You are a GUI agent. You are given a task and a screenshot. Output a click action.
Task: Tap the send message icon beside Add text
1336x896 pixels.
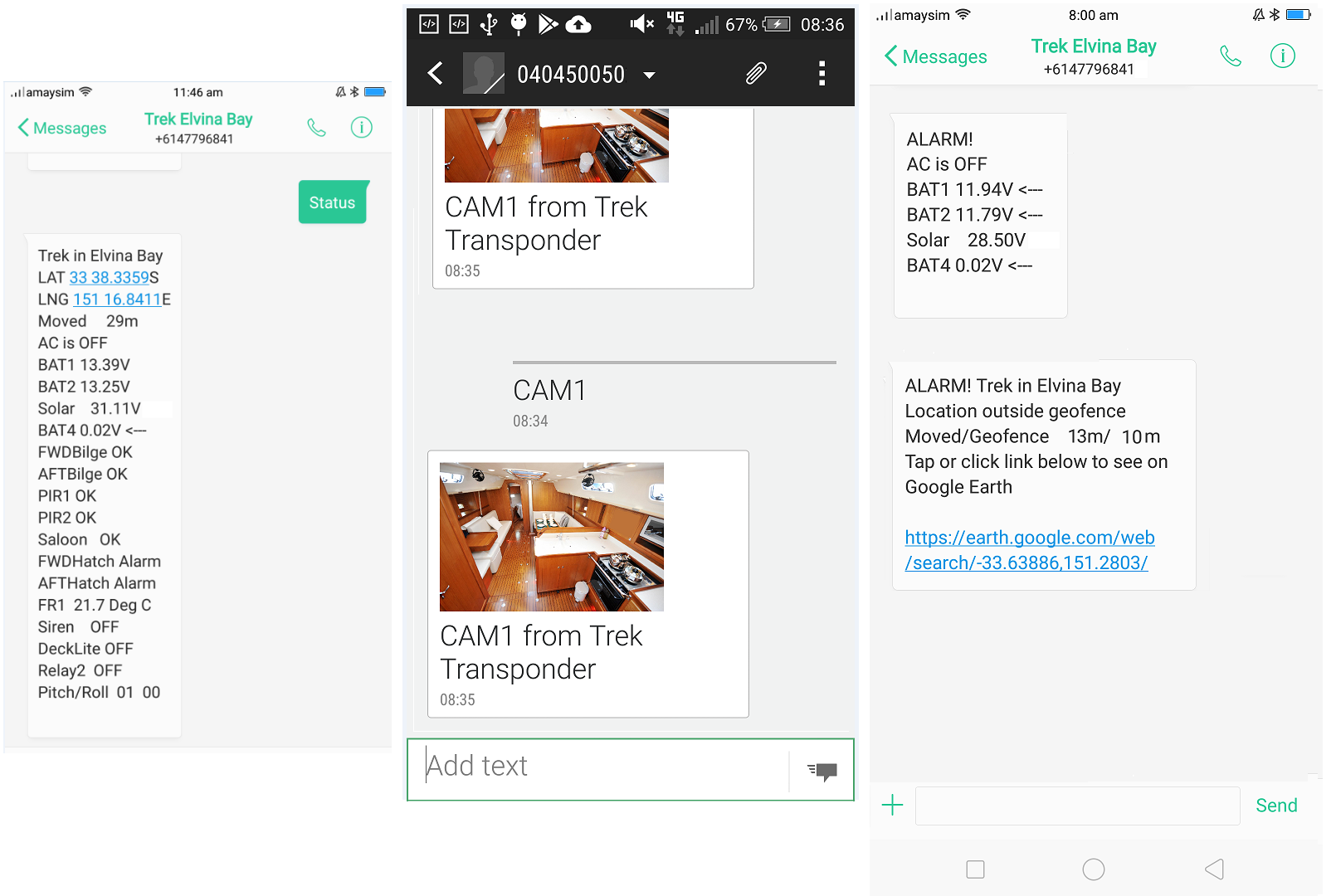822,771
